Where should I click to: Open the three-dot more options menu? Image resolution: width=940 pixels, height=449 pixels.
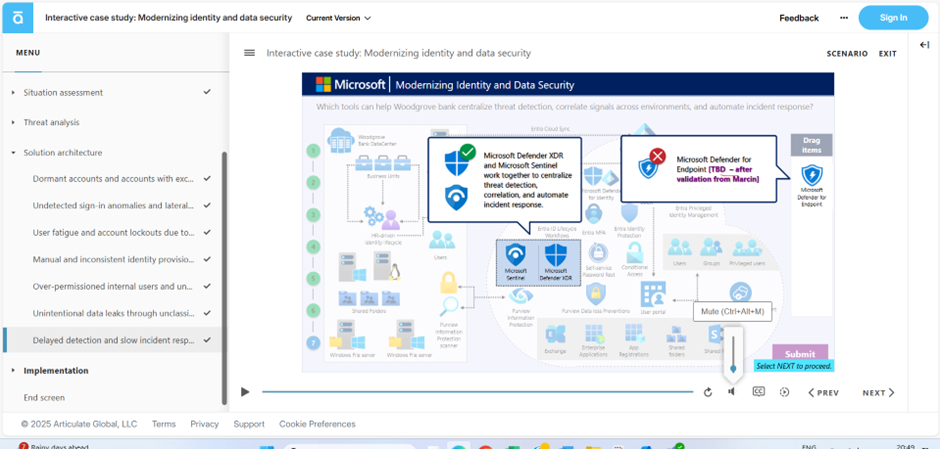[844, 18]
